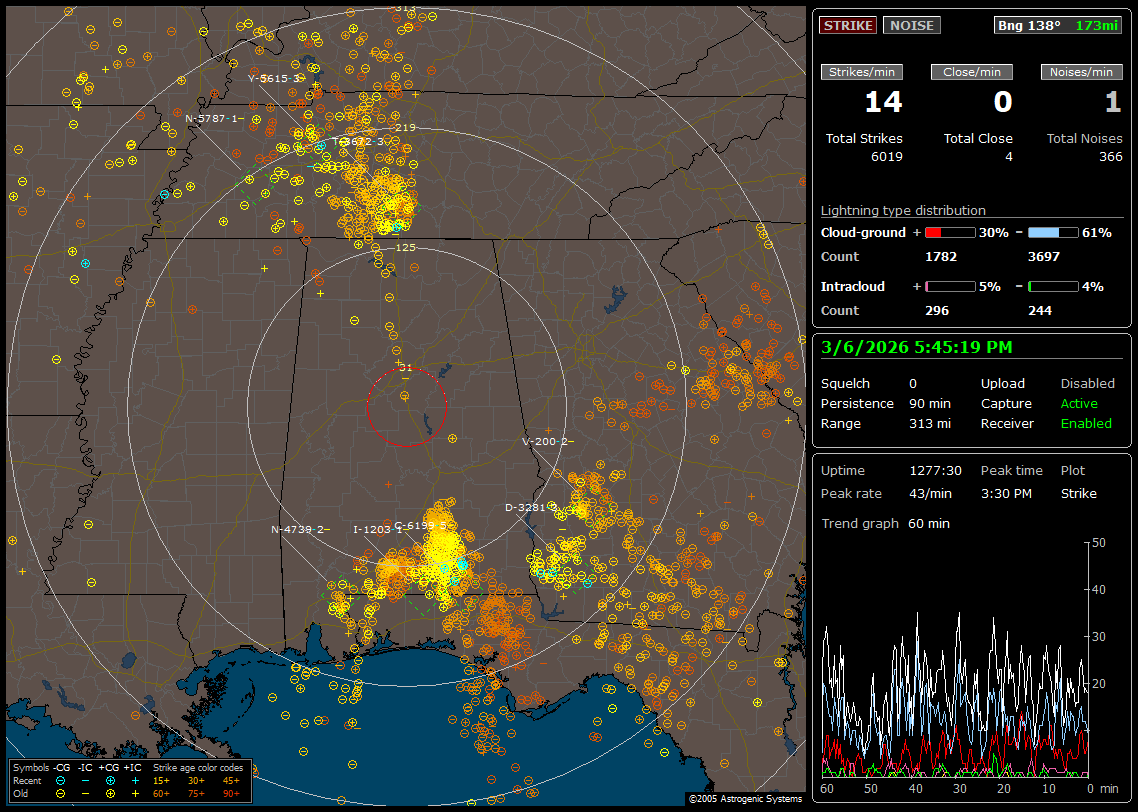Click the Close/min header button
The height and width of the screenshot is (812, 1138).
tap(972, 72)
